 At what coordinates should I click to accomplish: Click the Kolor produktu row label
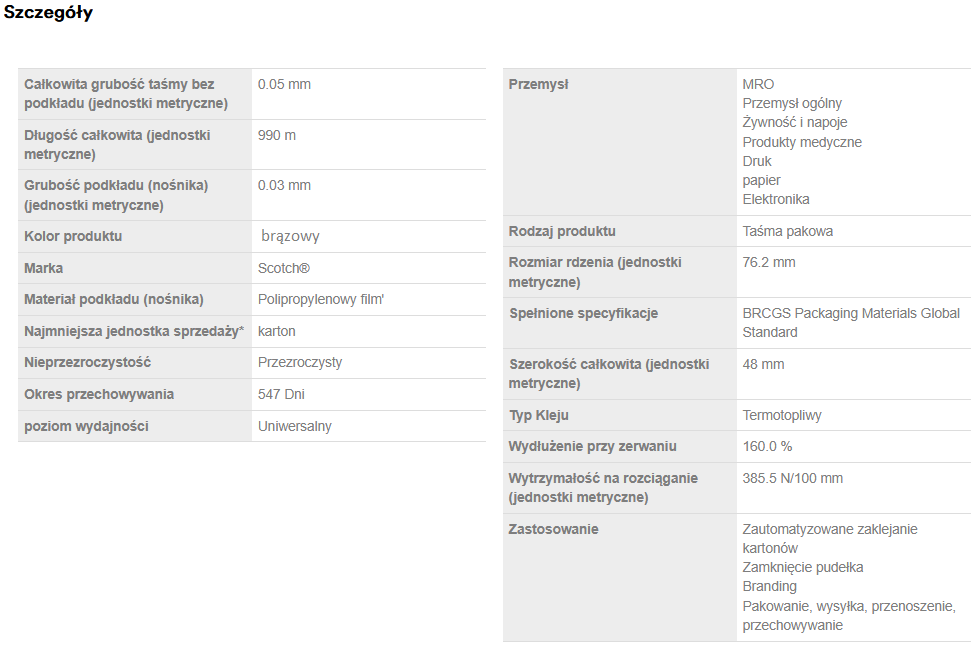point(73,237)
